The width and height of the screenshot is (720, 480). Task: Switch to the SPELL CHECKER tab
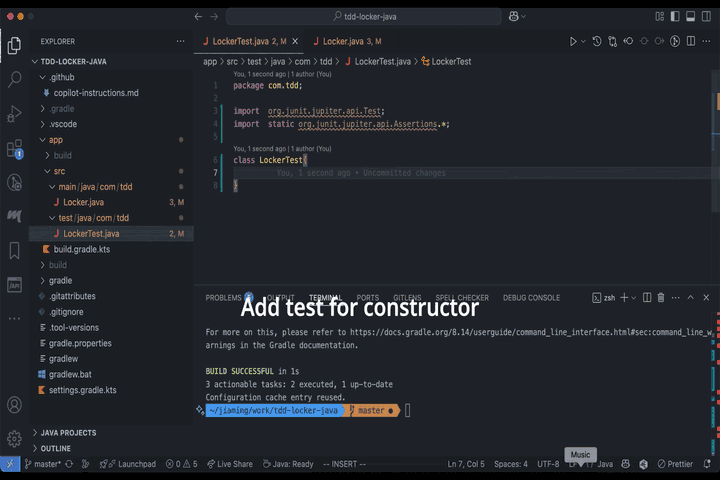462,298
